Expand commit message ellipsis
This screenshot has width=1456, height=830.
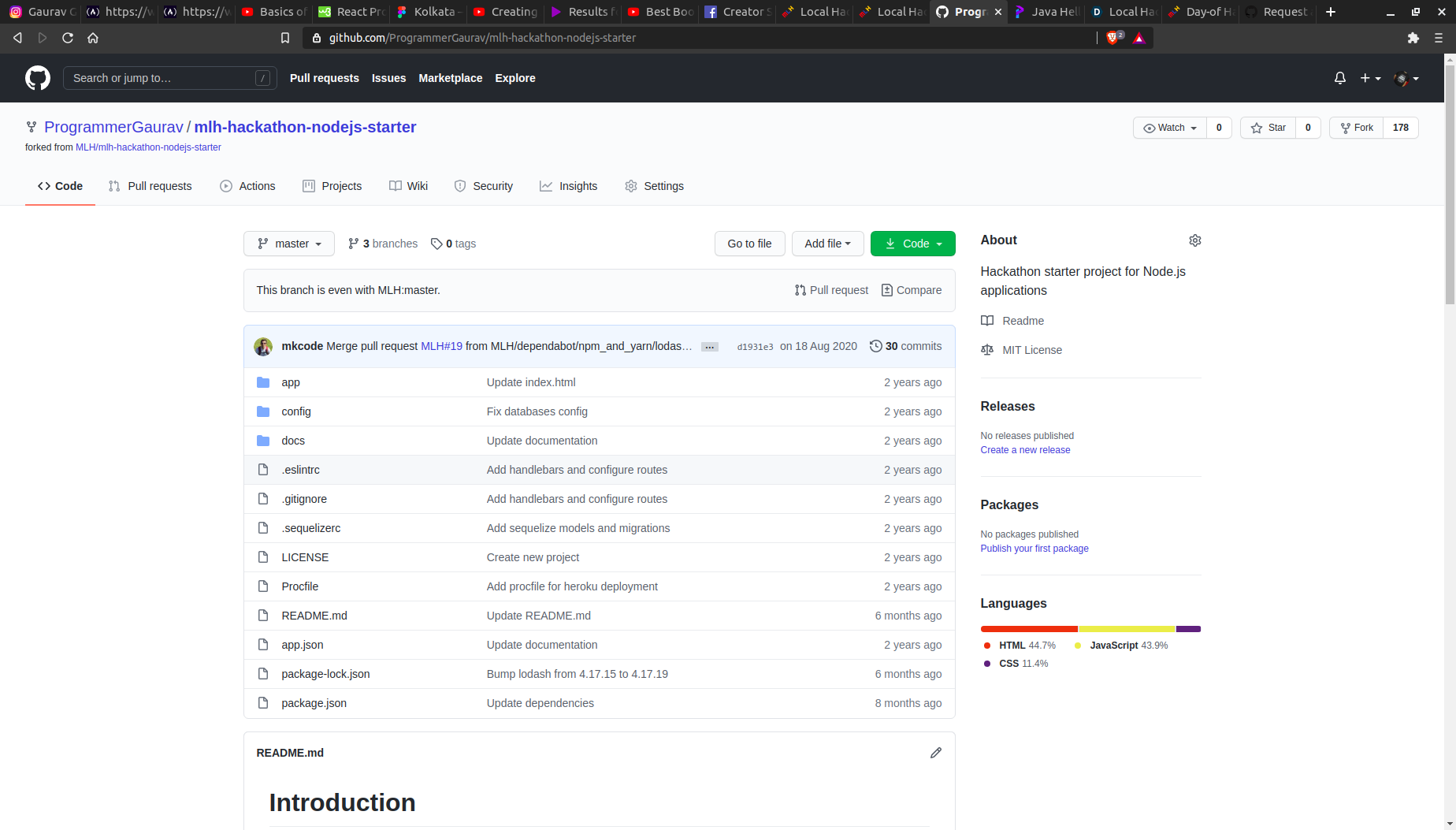pyautogui.click(x=710, y=347)
